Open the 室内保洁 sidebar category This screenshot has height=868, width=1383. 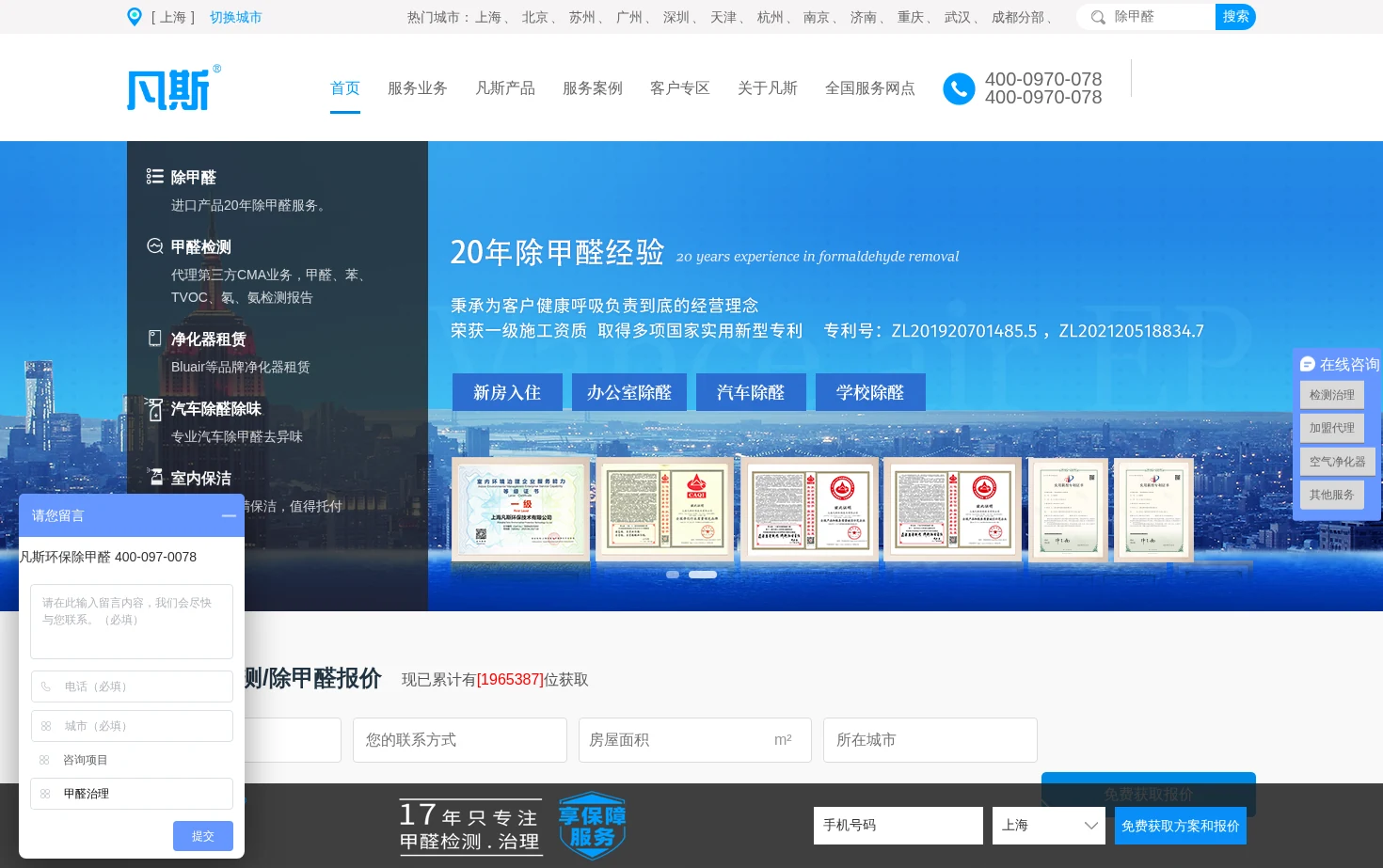pos(201,478)
